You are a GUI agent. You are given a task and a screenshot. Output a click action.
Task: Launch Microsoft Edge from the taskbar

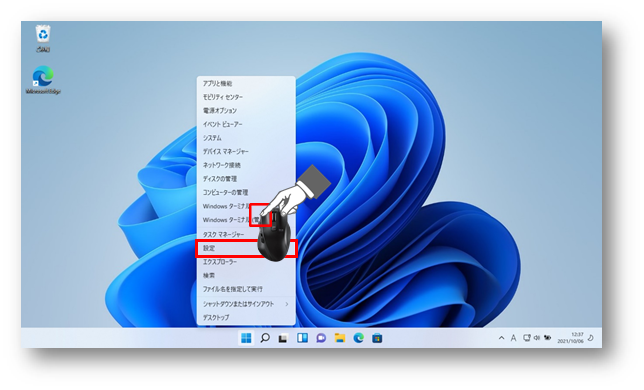359,338
